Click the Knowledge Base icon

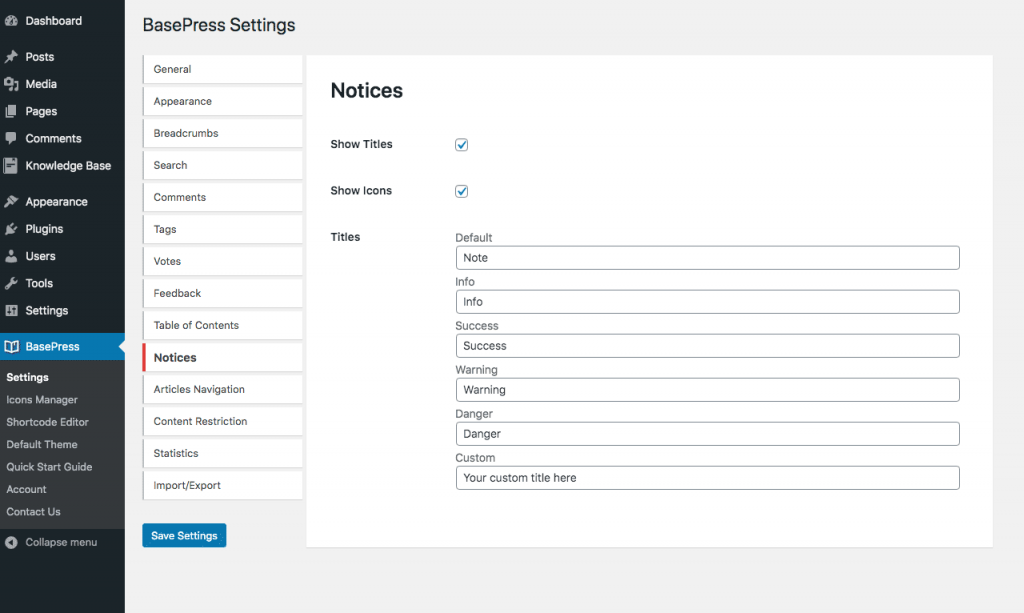coord(11,166)
